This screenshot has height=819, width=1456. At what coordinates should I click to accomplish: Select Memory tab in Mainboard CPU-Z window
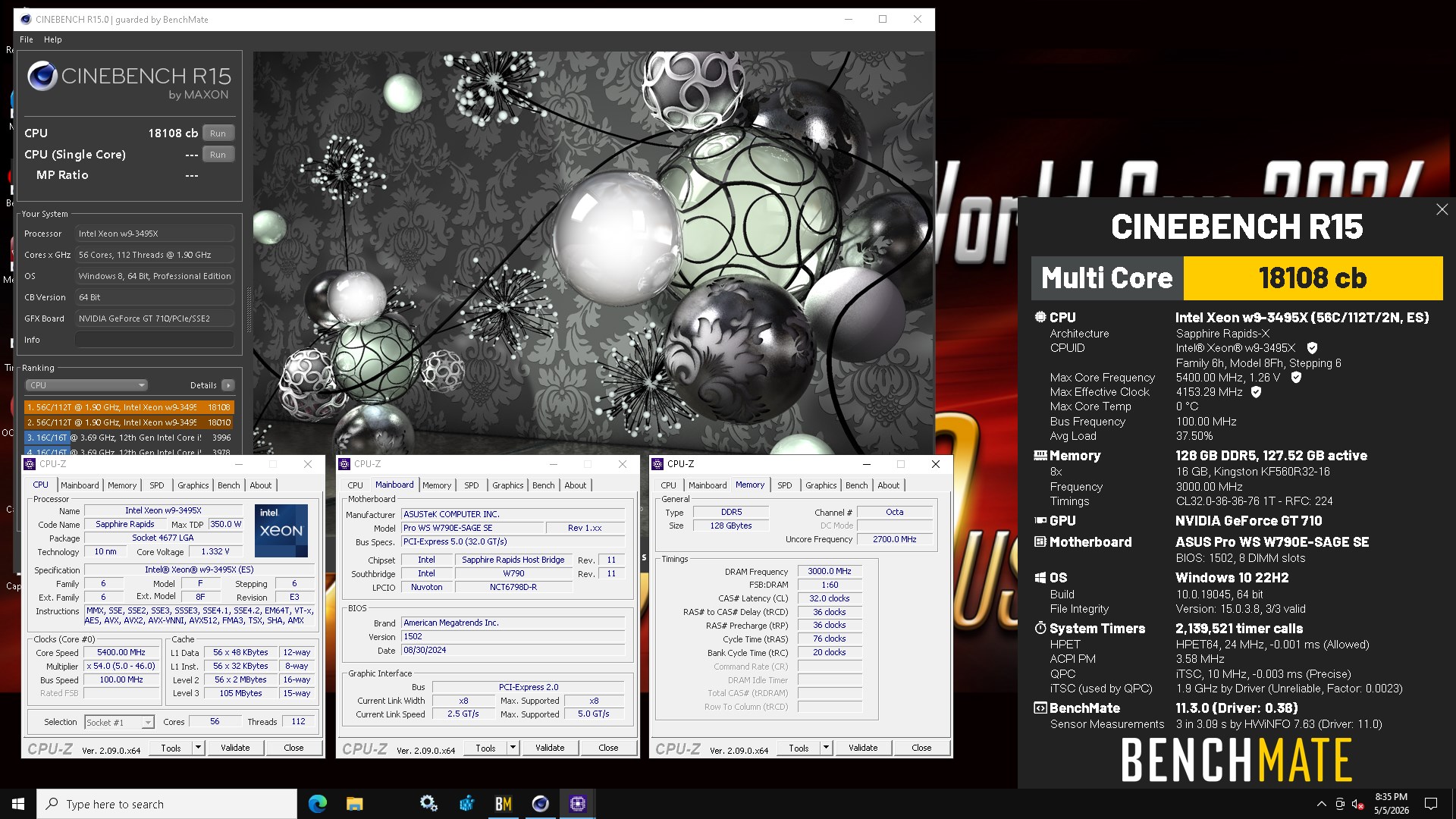click(x=437, y=485)
